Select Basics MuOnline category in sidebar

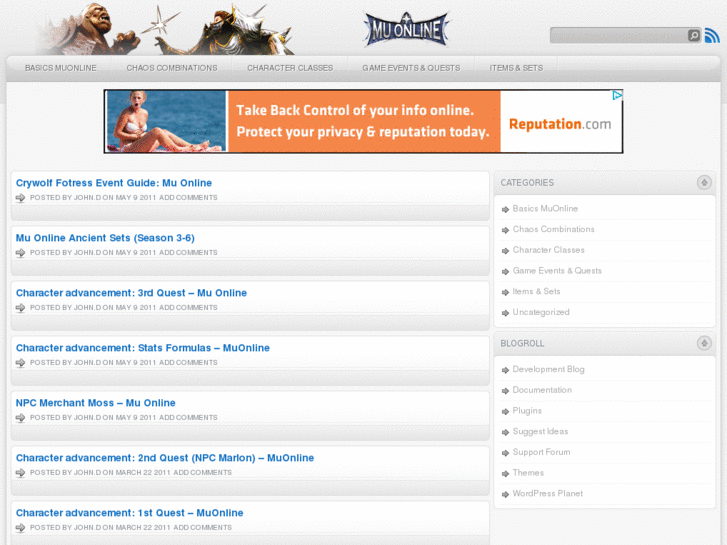(x=545, y=209)
